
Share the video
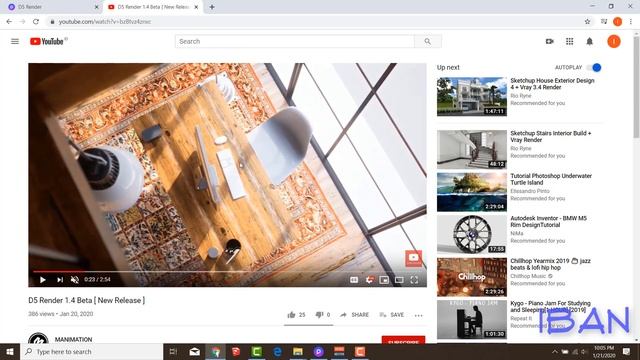354,315
